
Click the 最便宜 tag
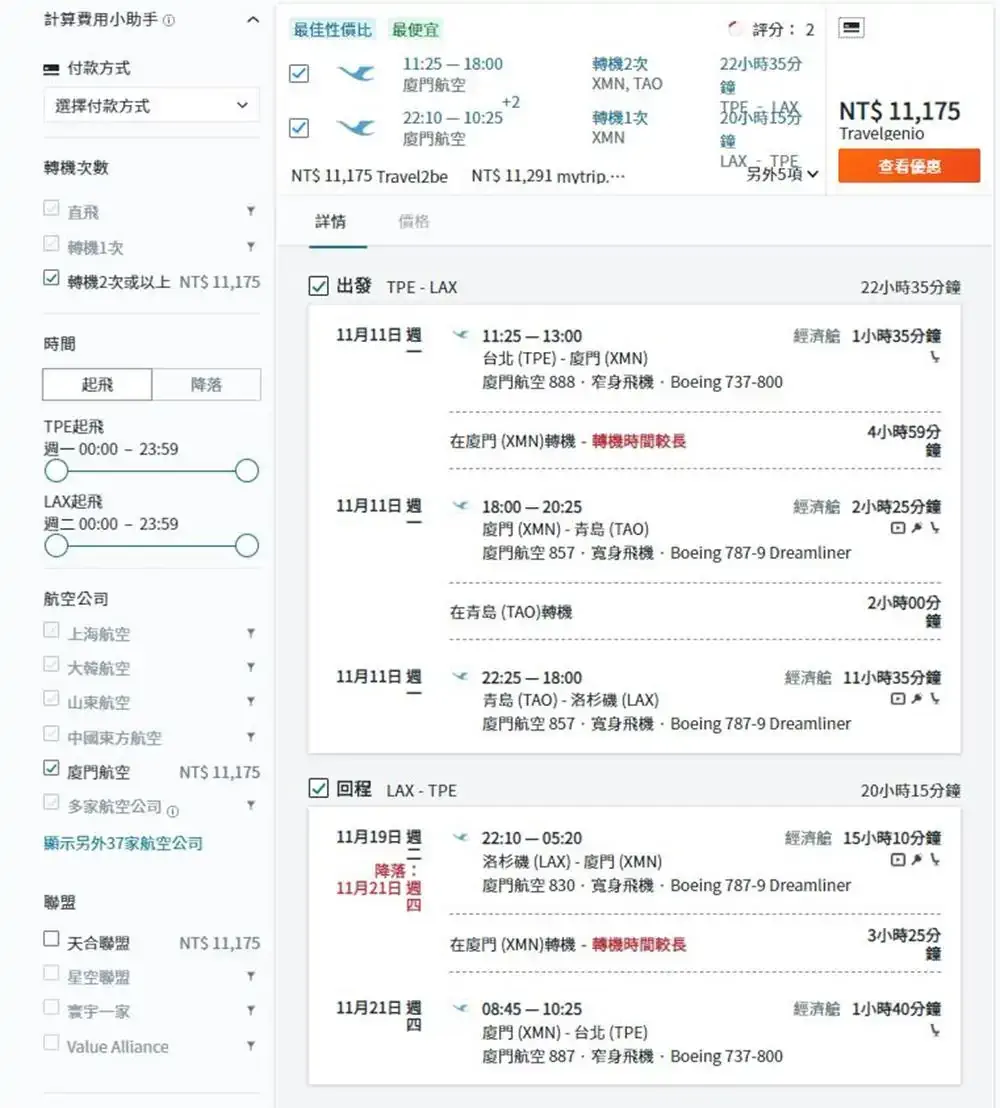[x=416, y=30]
